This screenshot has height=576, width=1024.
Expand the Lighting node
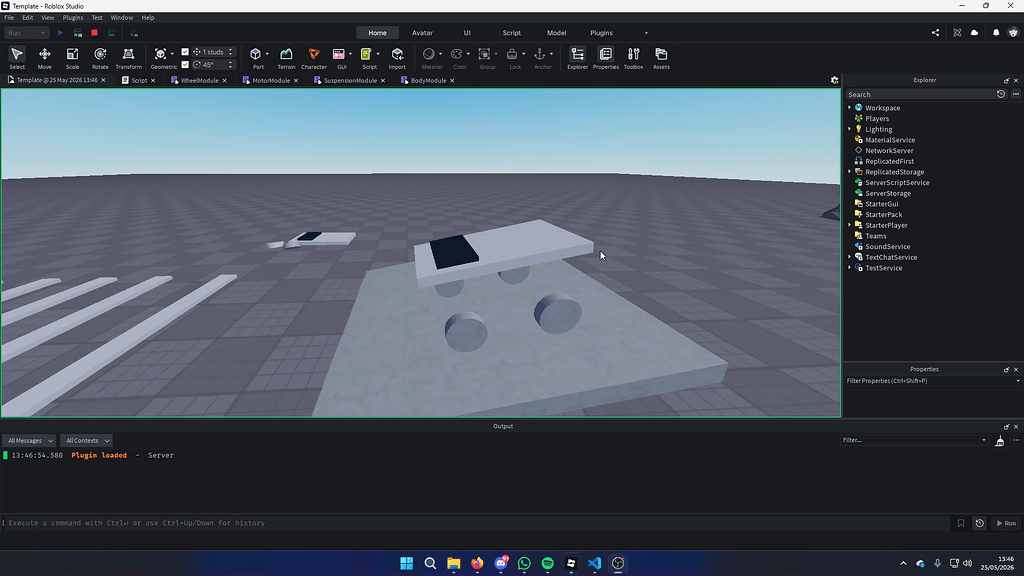(x=850, y=129)
